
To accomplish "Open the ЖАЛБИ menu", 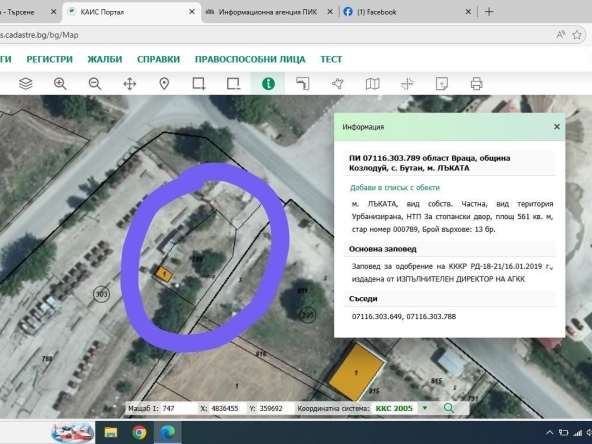I will click(105, 59).
